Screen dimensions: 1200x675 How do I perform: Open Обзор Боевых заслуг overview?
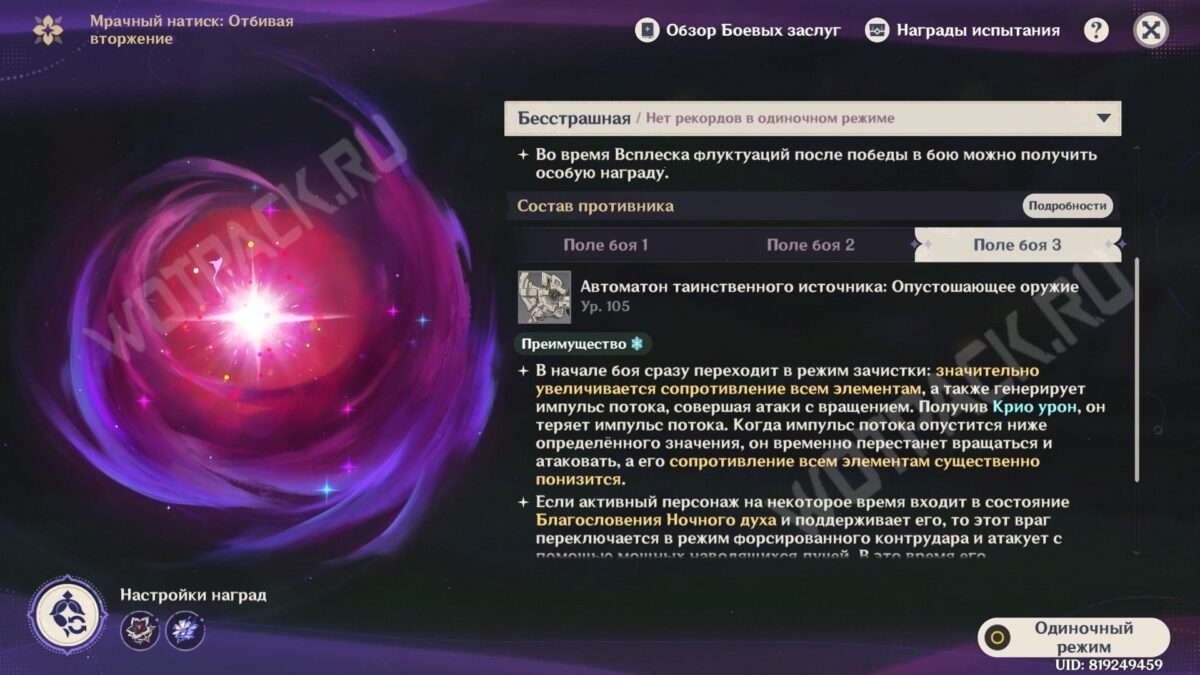tap(738, 30)
